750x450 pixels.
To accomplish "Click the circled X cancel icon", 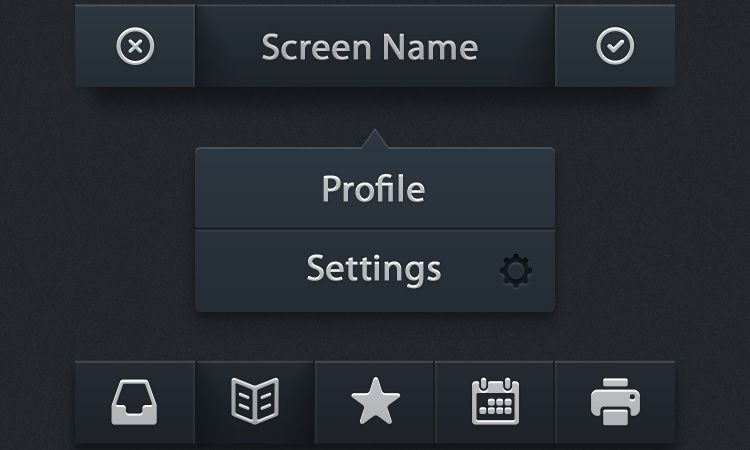I will [x=135, y=46].
